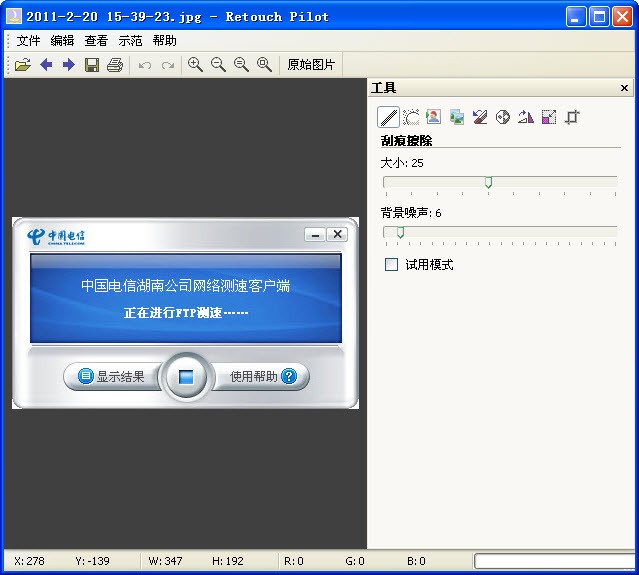The height and width of the screenshot is (575, 639).
Task: Click the empty status bar field
Action: pyautogui.click(x=555, y=561)
